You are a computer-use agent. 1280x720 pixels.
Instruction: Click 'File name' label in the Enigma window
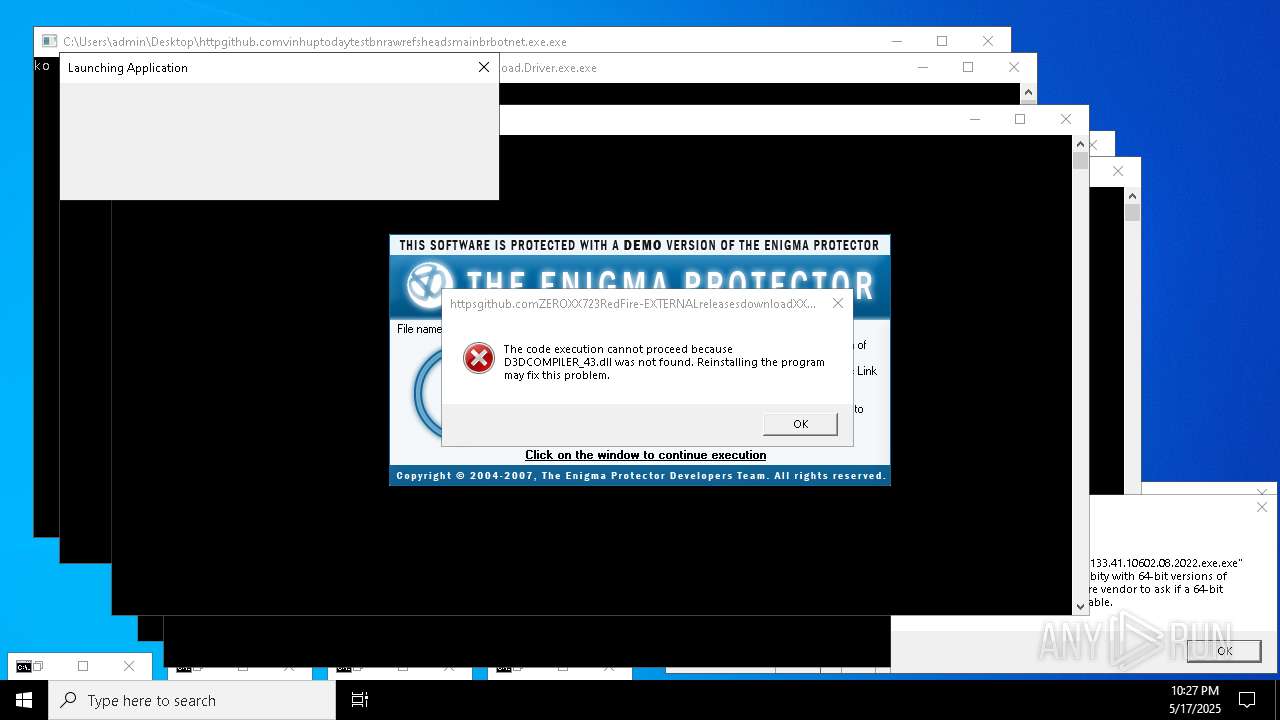tap(419, 329)
